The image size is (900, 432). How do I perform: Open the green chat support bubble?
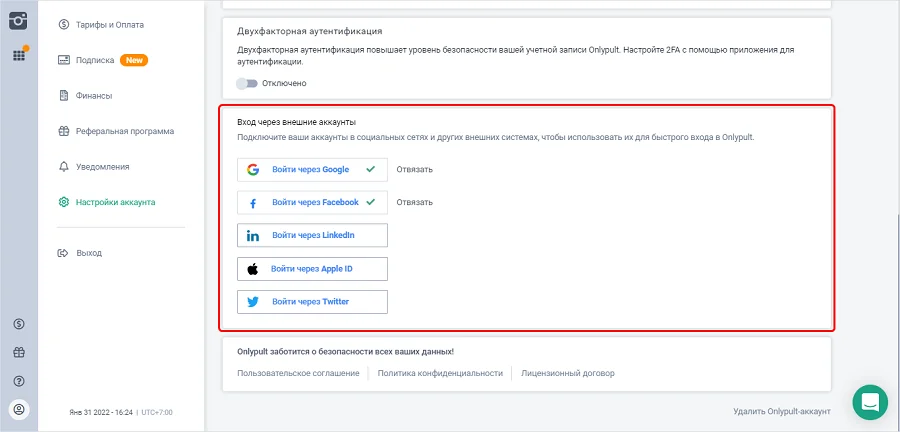(870, 402)
